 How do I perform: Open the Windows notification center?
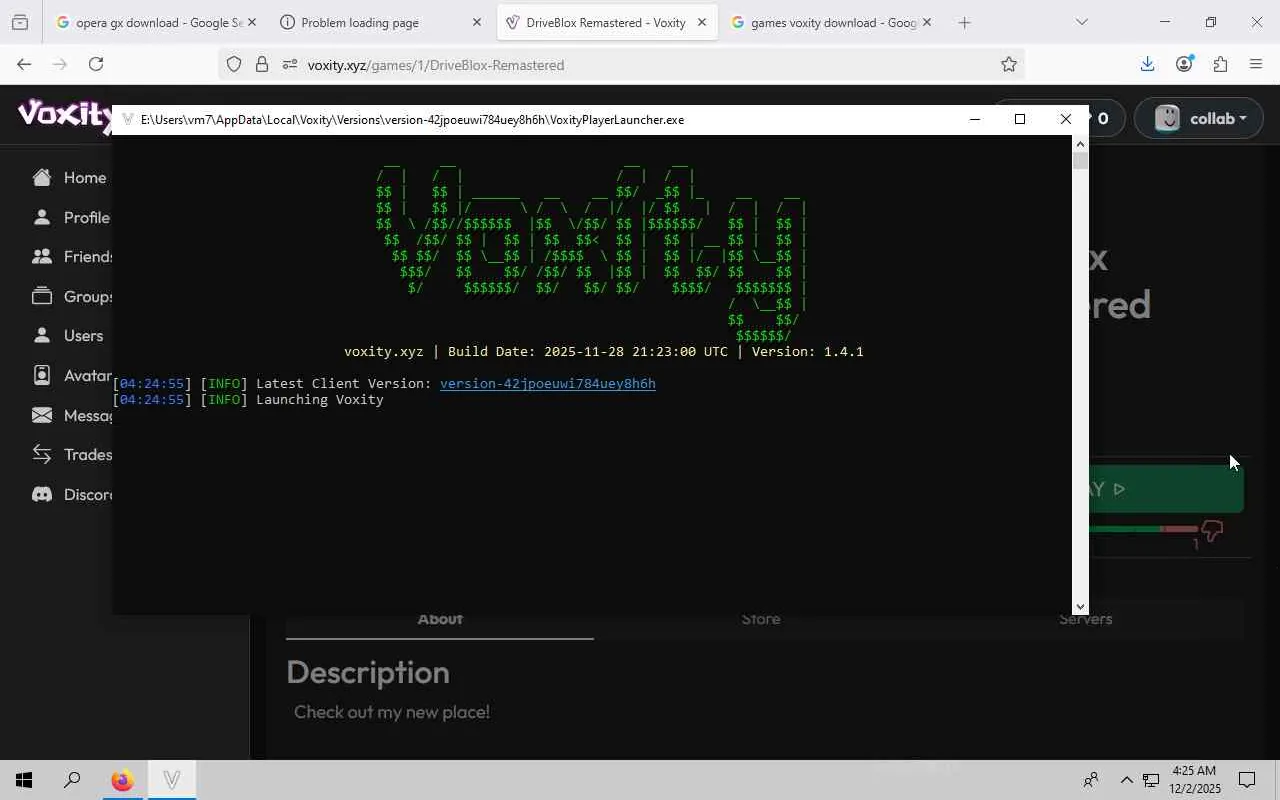click(1247, 780)
